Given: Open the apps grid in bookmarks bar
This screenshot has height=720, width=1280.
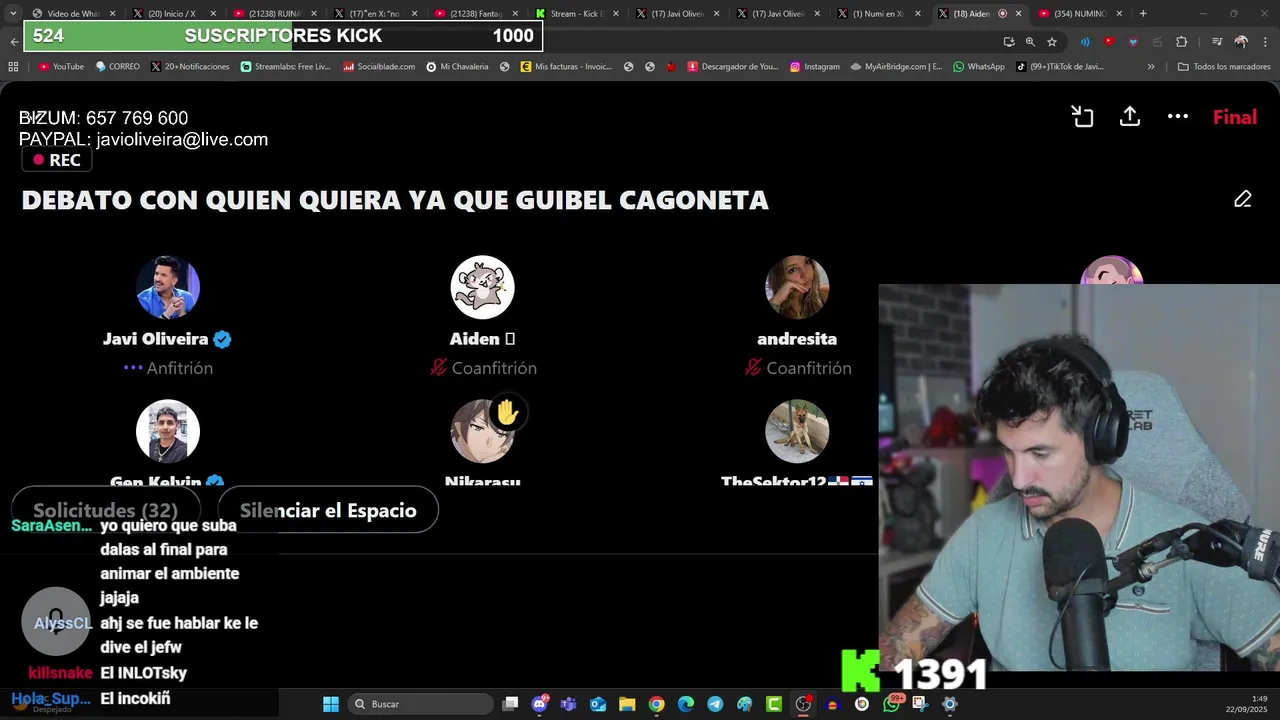Looking at the screenshot, I should click(x=13, y=66).
